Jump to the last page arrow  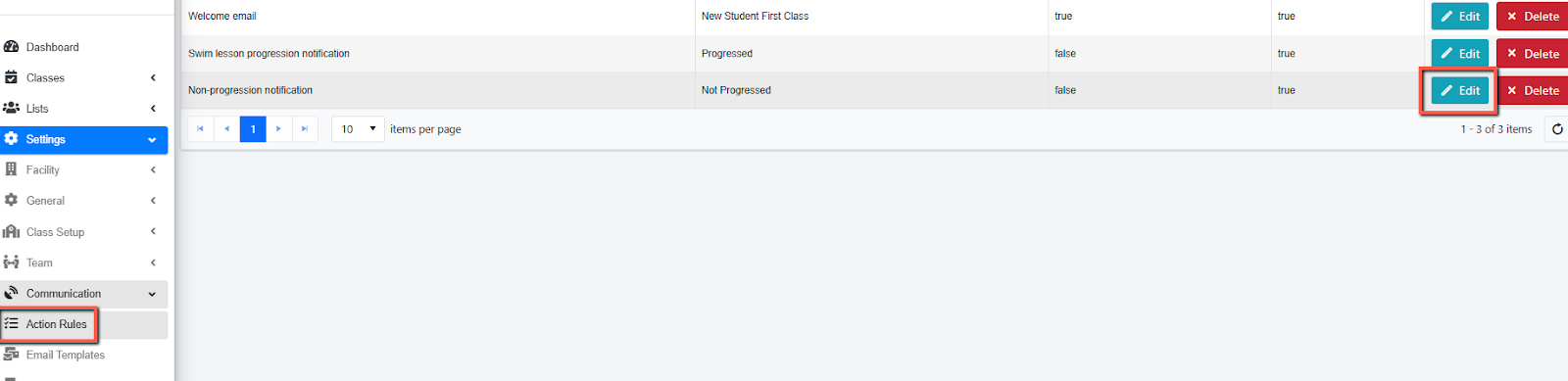(305, 129)
